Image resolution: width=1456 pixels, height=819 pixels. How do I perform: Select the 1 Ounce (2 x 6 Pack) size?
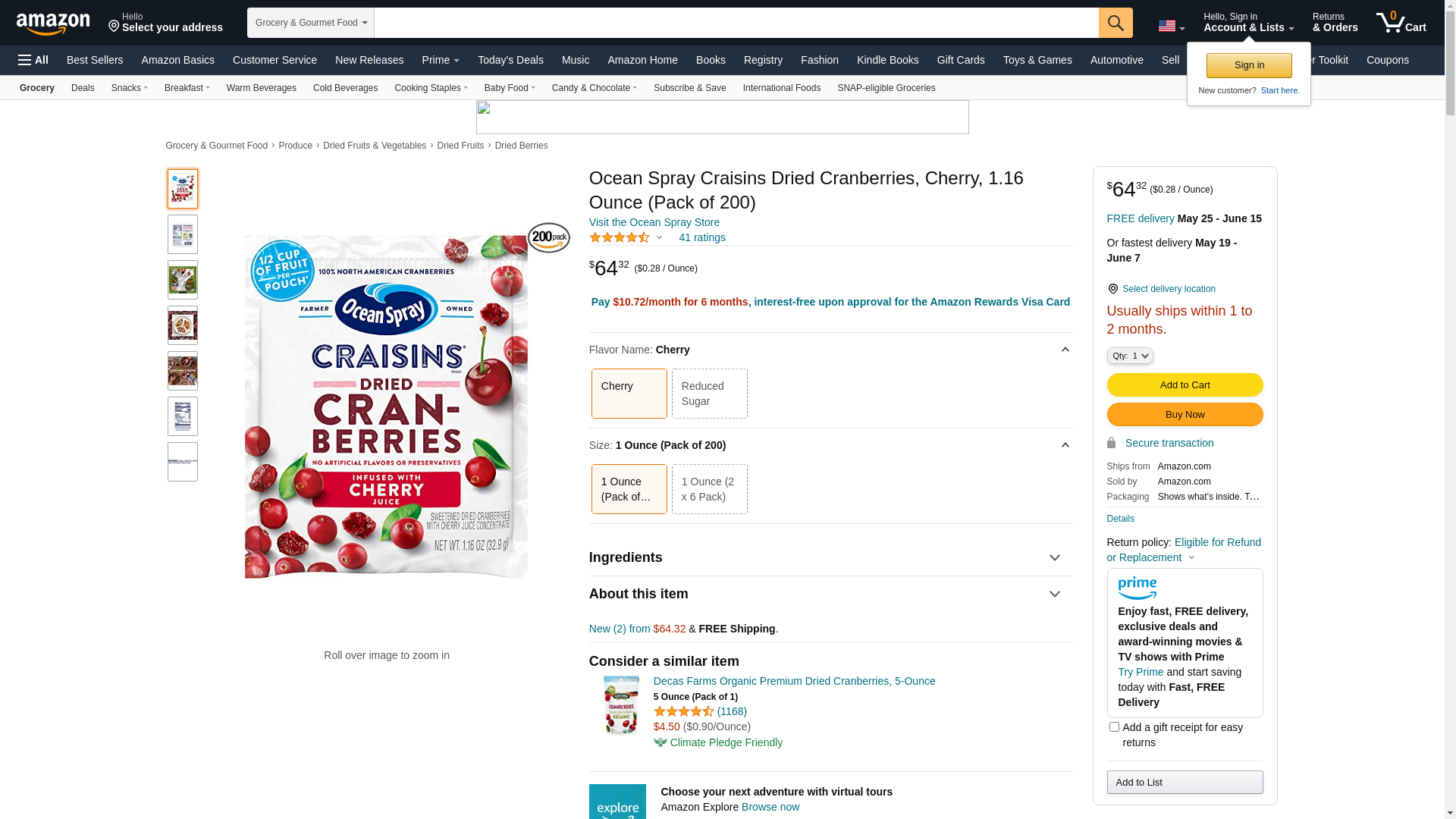tap(709, 489)
